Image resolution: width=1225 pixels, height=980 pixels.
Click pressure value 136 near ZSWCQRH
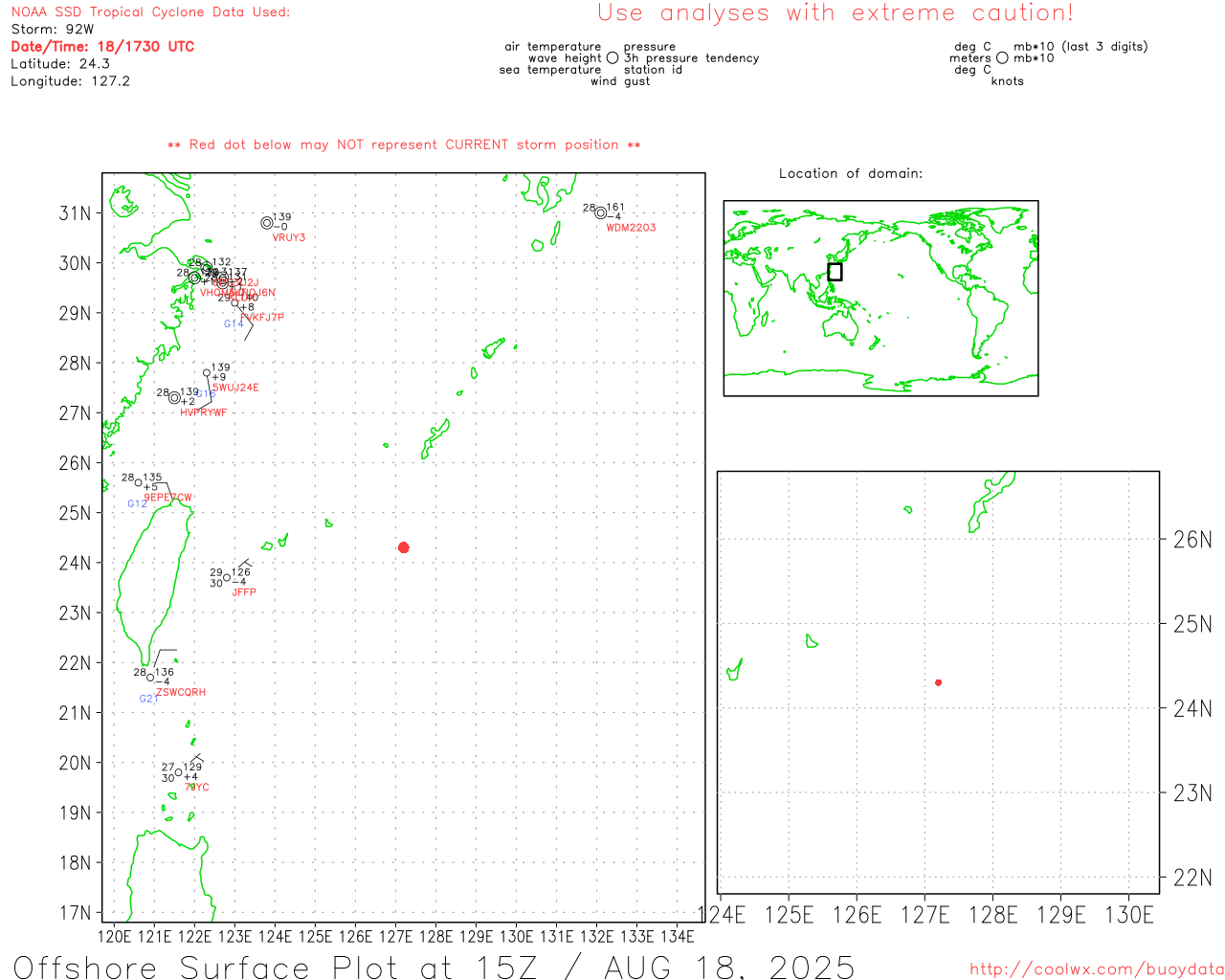[165, 673]
